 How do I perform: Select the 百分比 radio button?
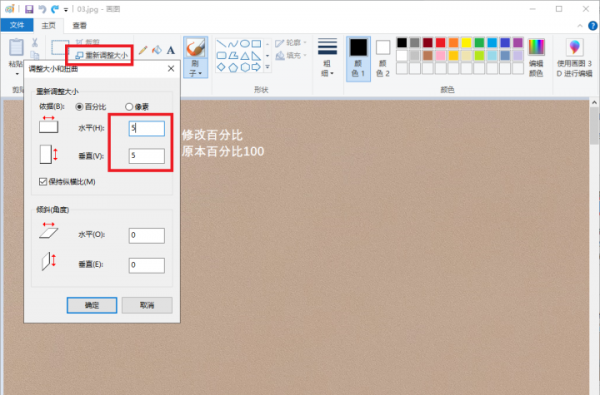click(79, 107)
